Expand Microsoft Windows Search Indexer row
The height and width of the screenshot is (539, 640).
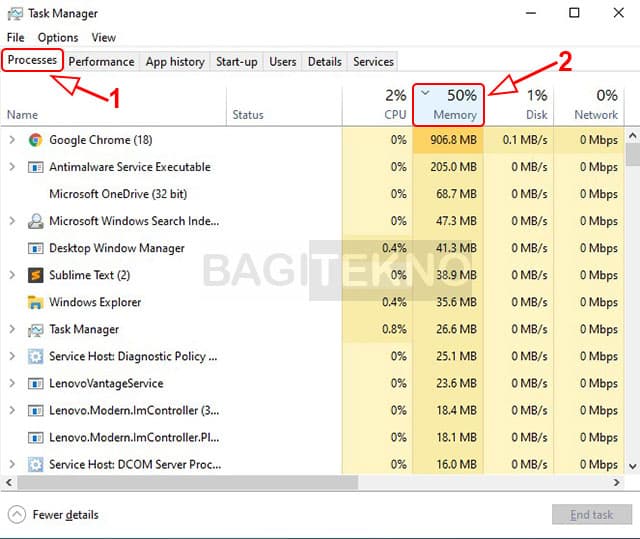click(x=12, y=221)
